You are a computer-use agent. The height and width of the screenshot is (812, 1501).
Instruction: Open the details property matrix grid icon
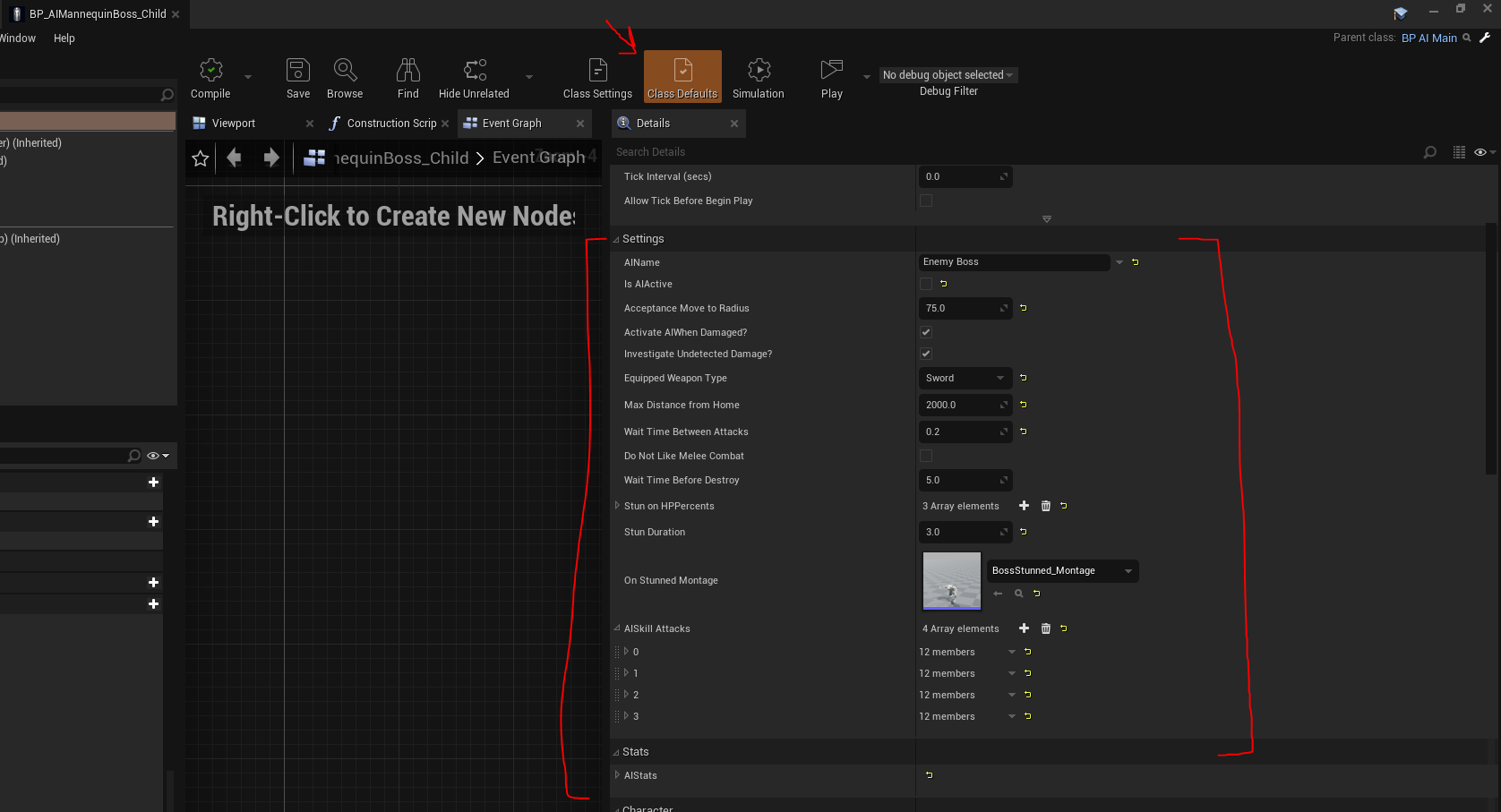click(x=1459, y=152)
